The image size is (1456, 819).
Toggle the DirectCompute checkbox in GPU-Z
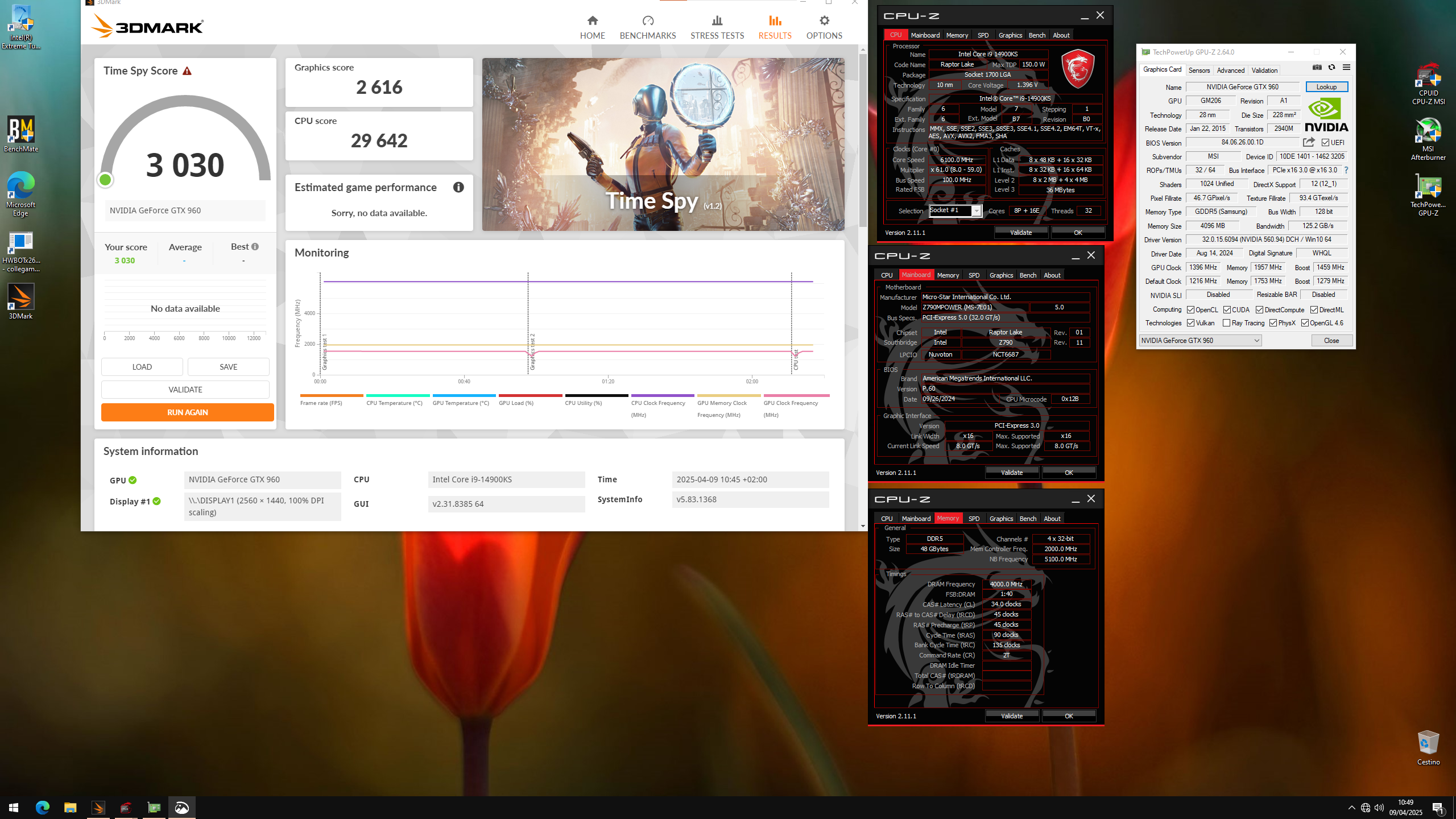click(x=1259, y=310)
